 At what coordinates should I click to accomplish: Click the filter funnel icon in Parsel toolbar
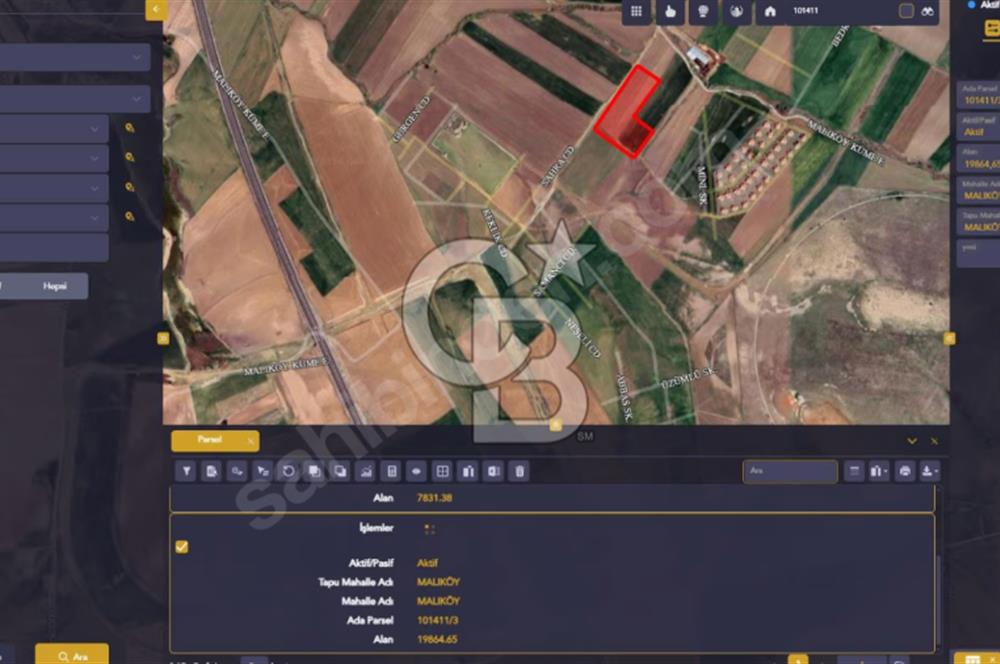point(186,471)
